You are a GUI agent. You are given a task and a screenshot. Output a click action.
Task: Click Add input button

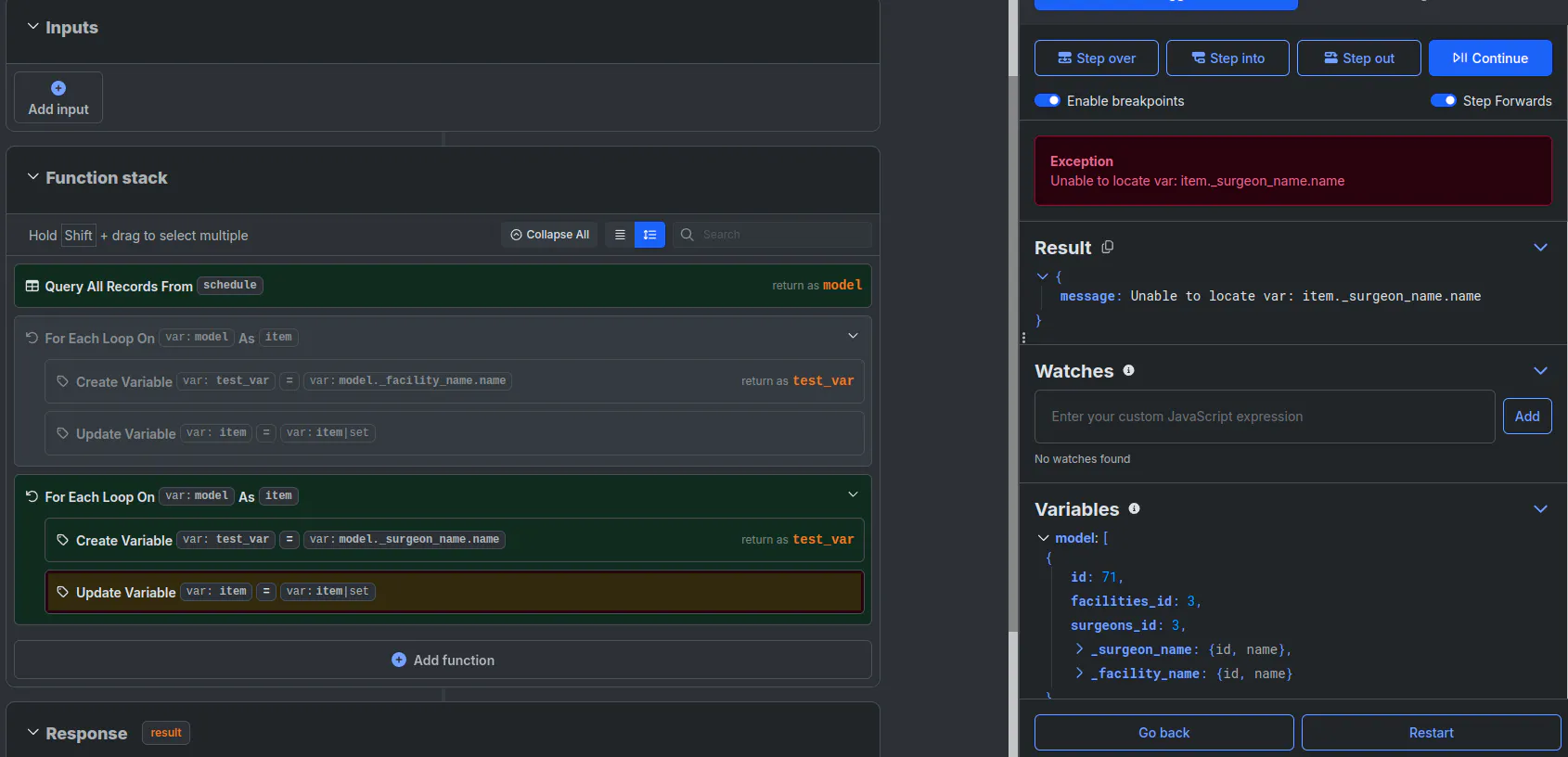coord(58,97)
